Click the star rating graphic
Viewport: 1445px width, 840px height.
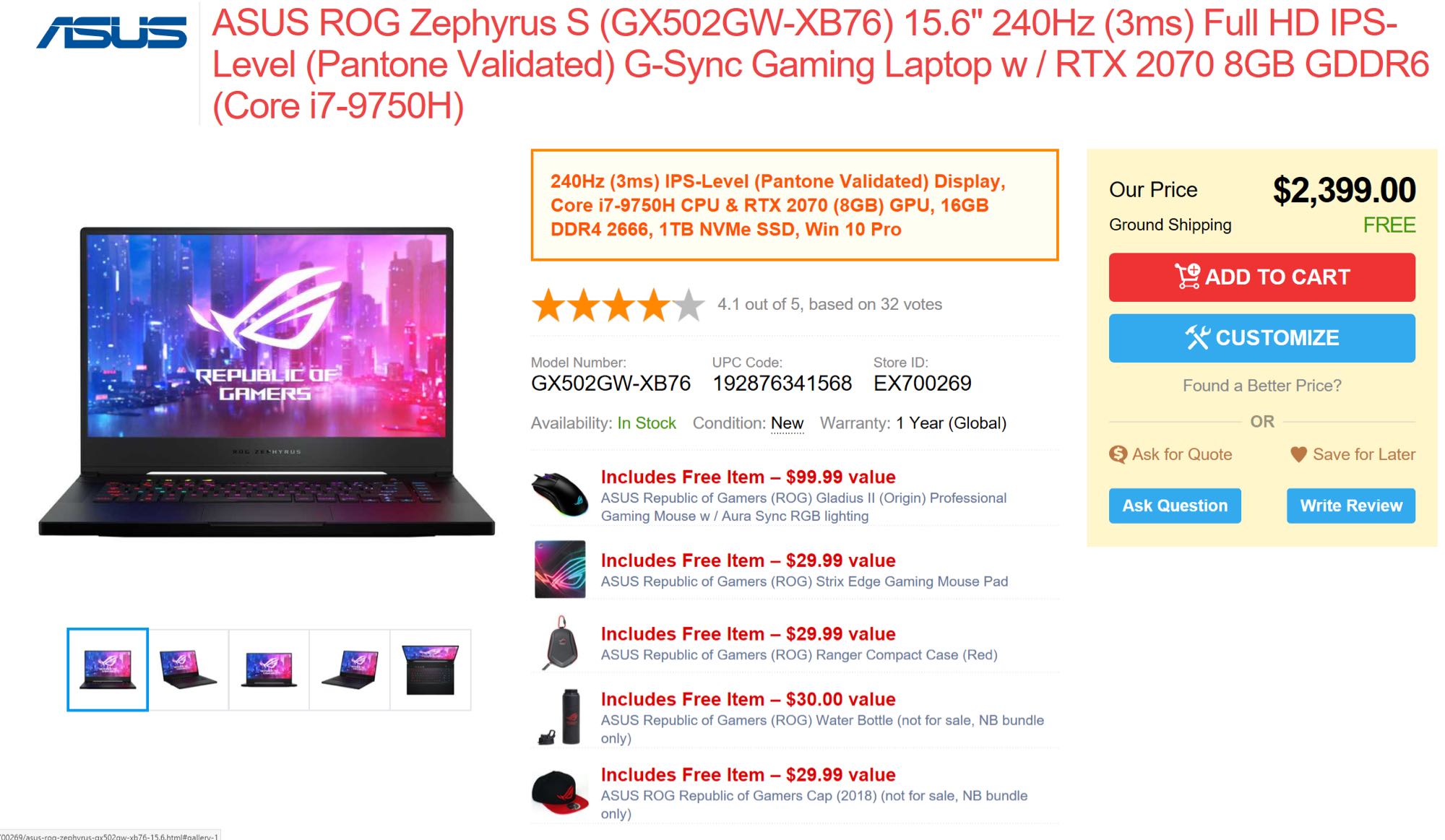pos(618,305)
